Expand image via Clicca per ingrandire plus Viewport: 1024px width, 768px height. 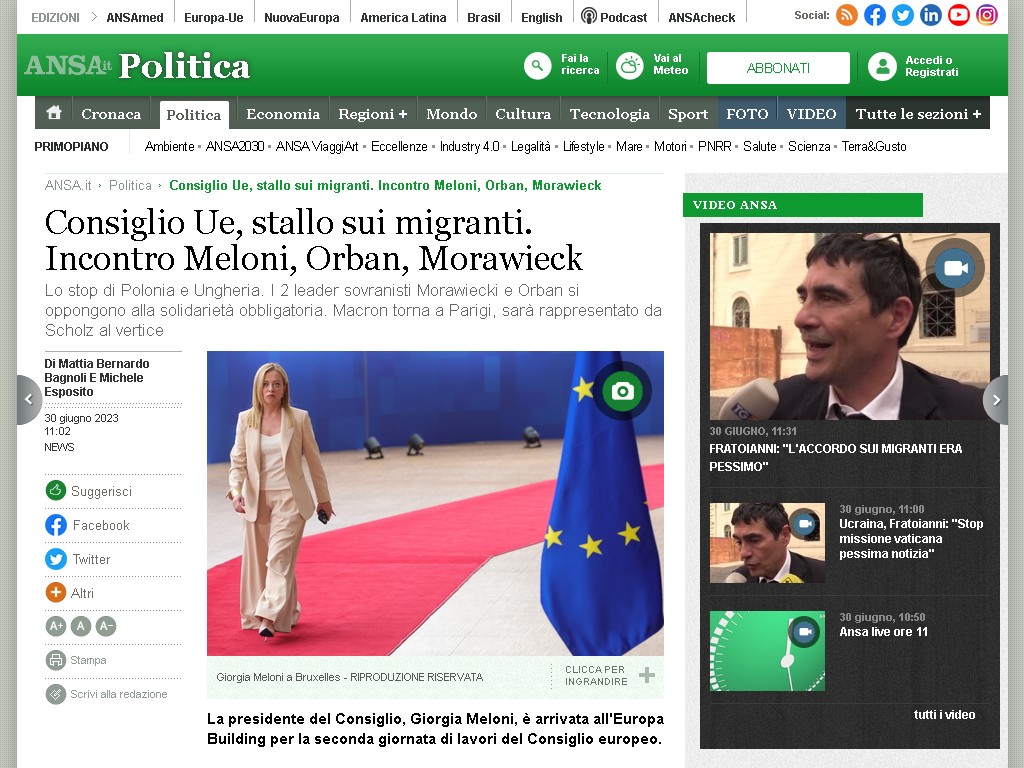point(647,675)
